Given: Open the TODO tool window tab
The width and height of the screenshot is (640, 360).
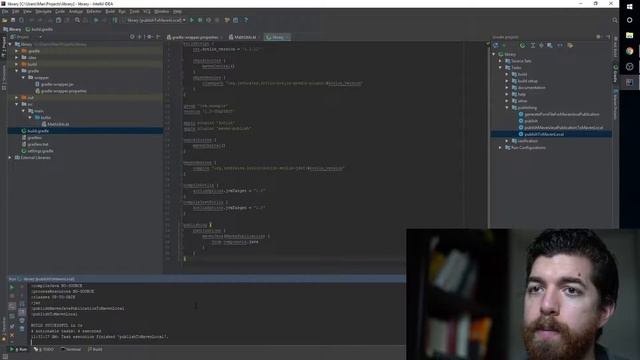Looking at the screenshot, I should point(44,349).
